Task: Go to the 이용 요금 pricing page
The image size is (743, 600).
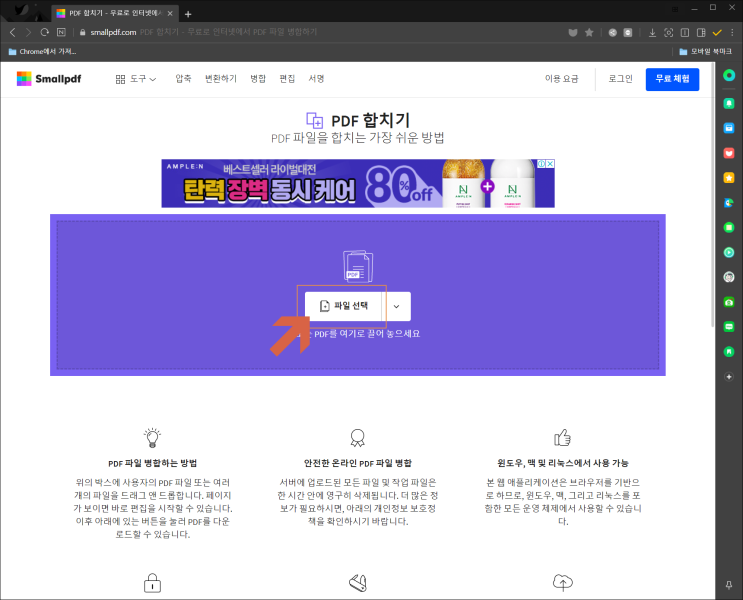Action: coord(562,79)
